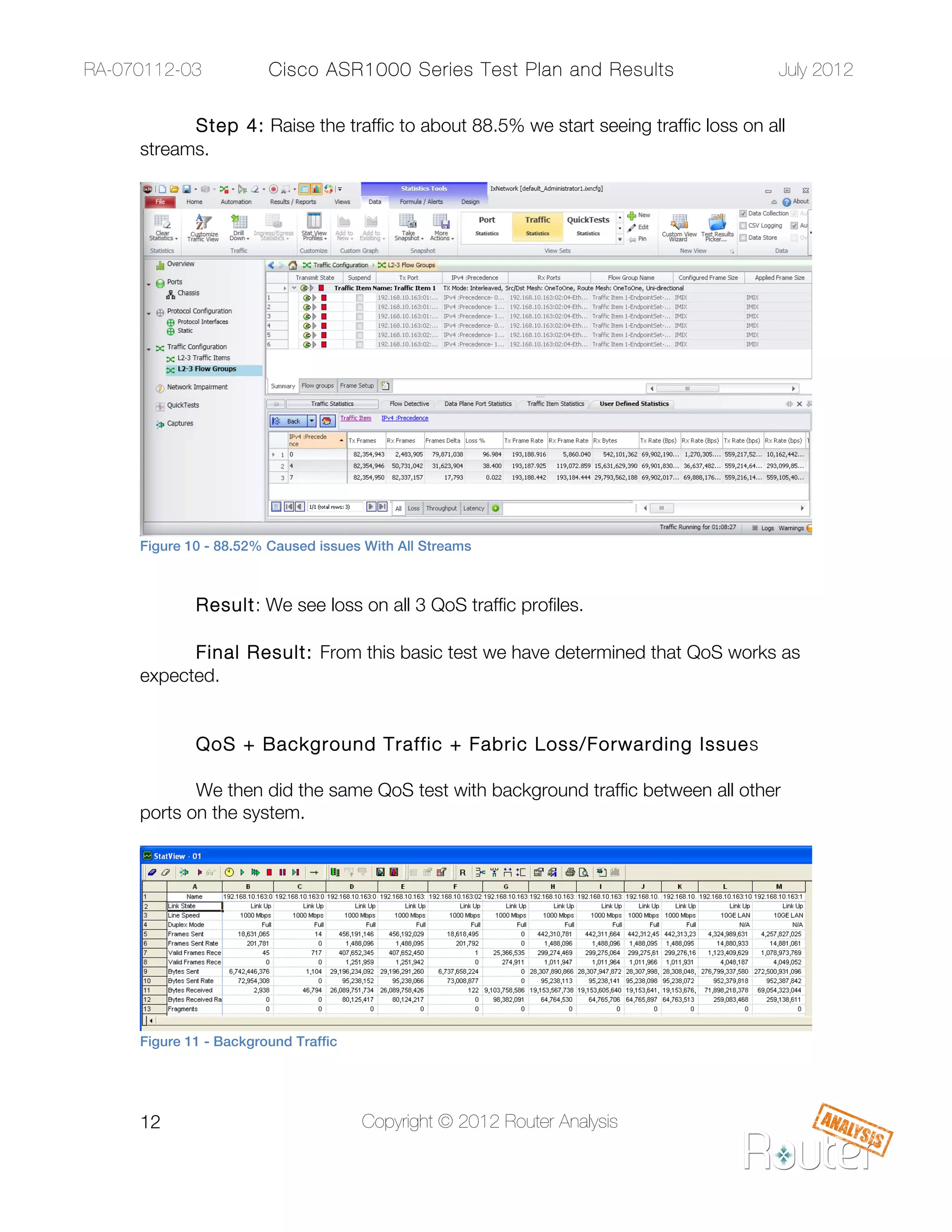Open Customize Traffic View tool

(x=204, y=227)
